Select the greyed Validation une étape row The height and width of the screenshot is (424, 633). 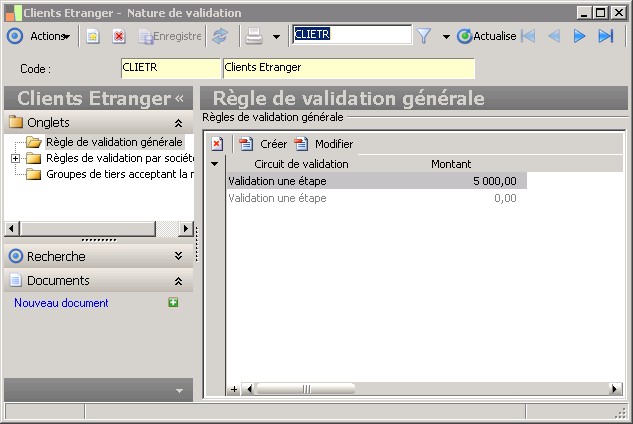coord(377,198)
